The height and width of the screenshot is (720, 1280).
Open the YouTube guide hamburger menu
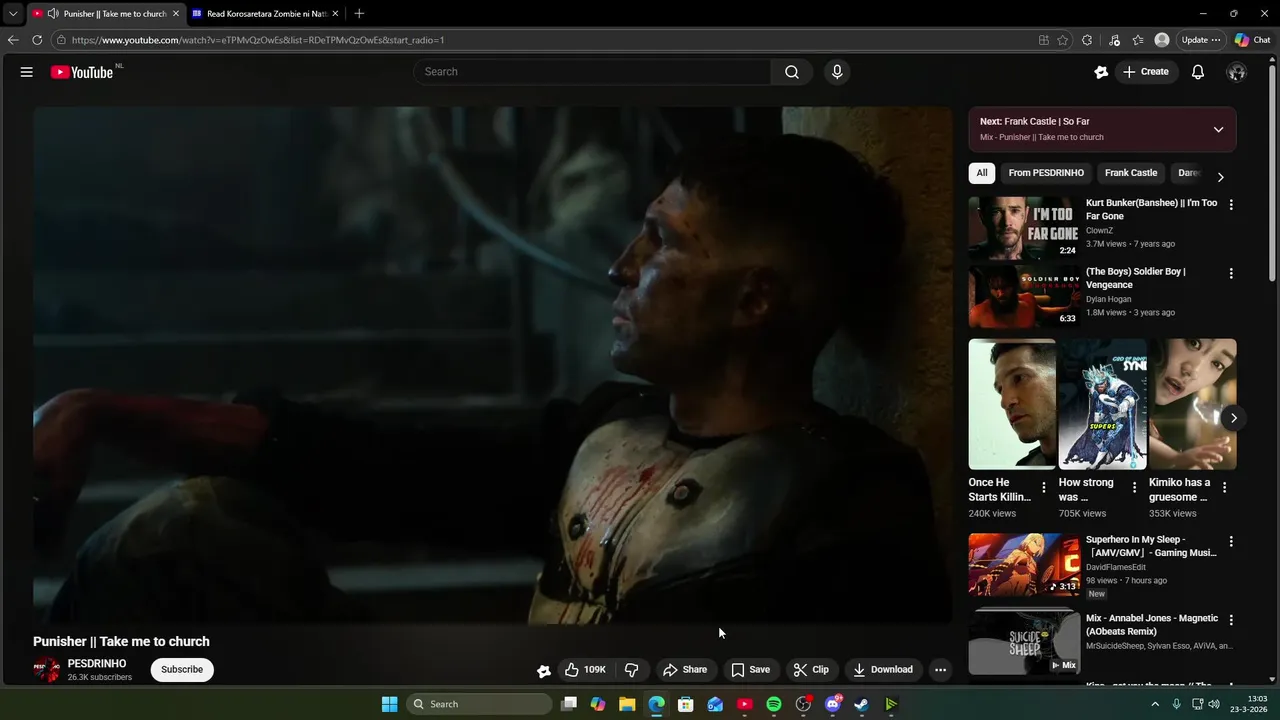pos(27,72)
